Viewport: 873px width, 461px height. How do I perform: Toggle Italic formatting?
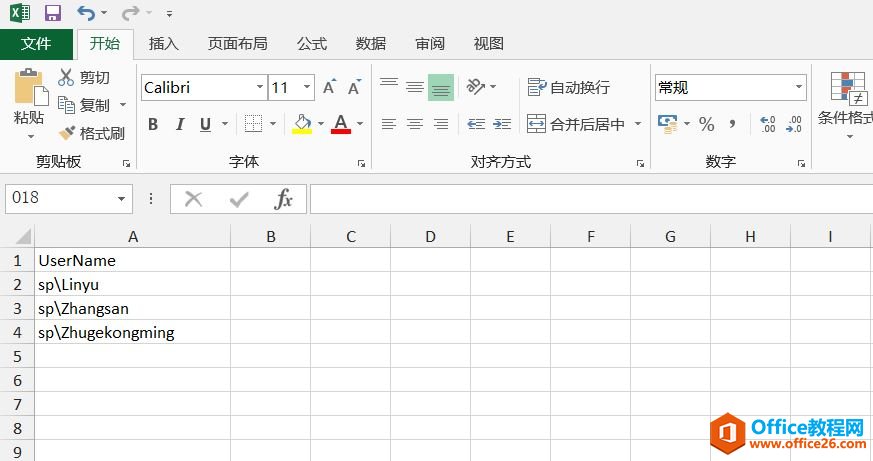click(180, 124)
